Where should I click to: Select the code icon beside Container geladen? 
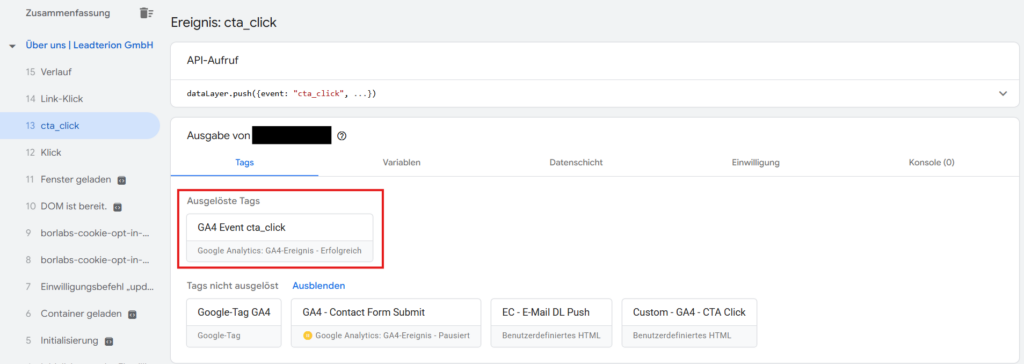click(132, 314)
